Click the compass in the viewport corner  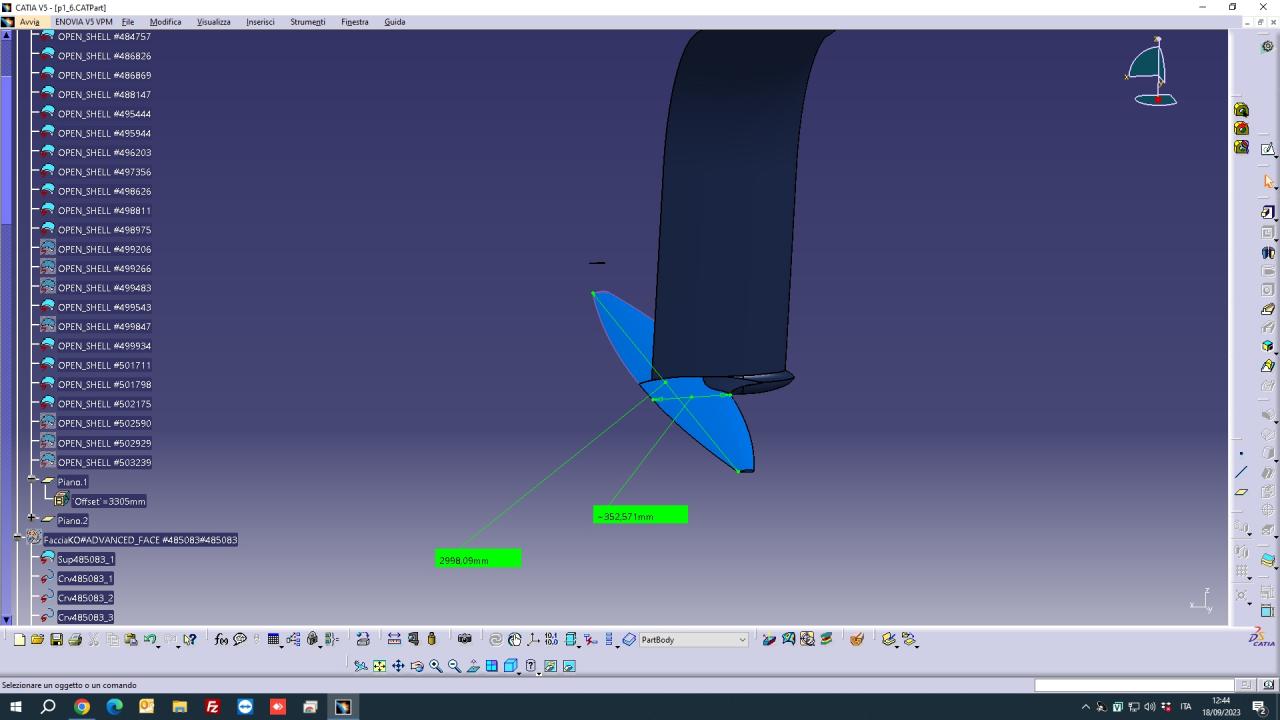coord(1153,73)
